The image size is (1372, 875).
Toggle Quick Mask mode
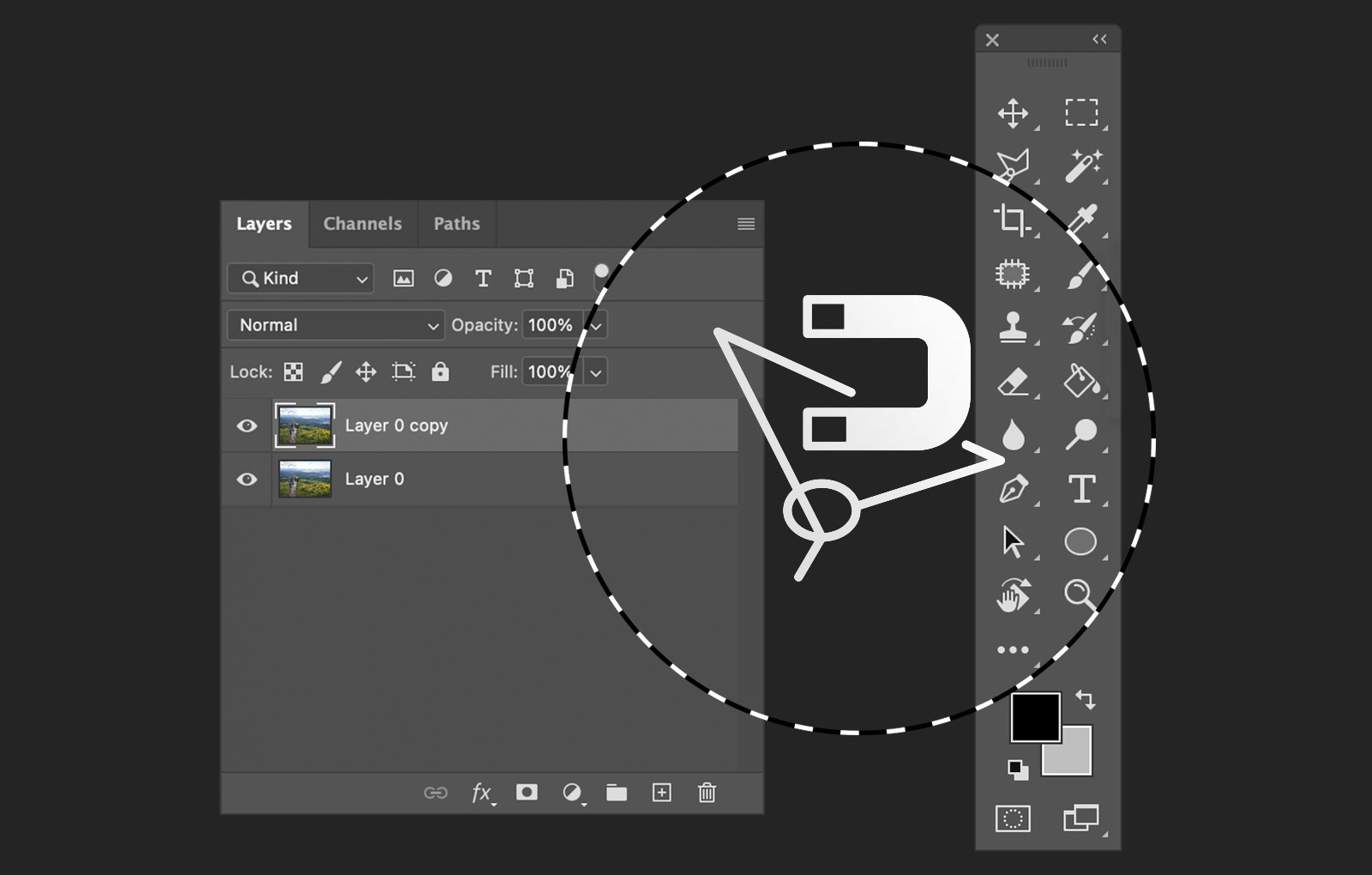[x=1013, y=818]
